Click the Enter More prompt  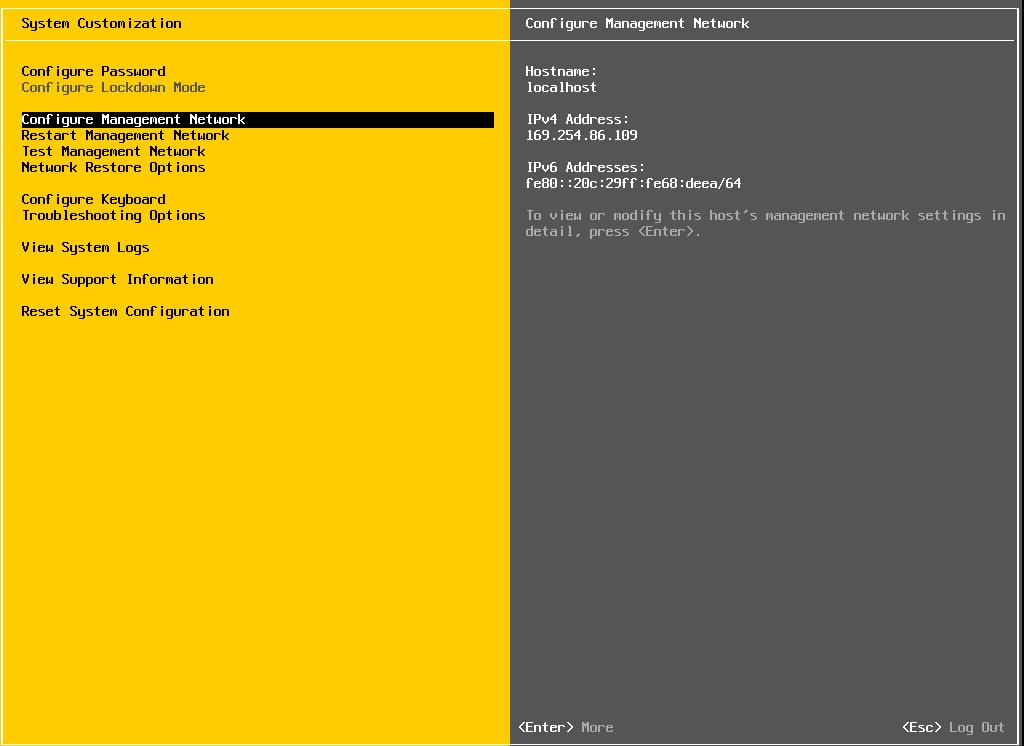(x=565, y=727)
